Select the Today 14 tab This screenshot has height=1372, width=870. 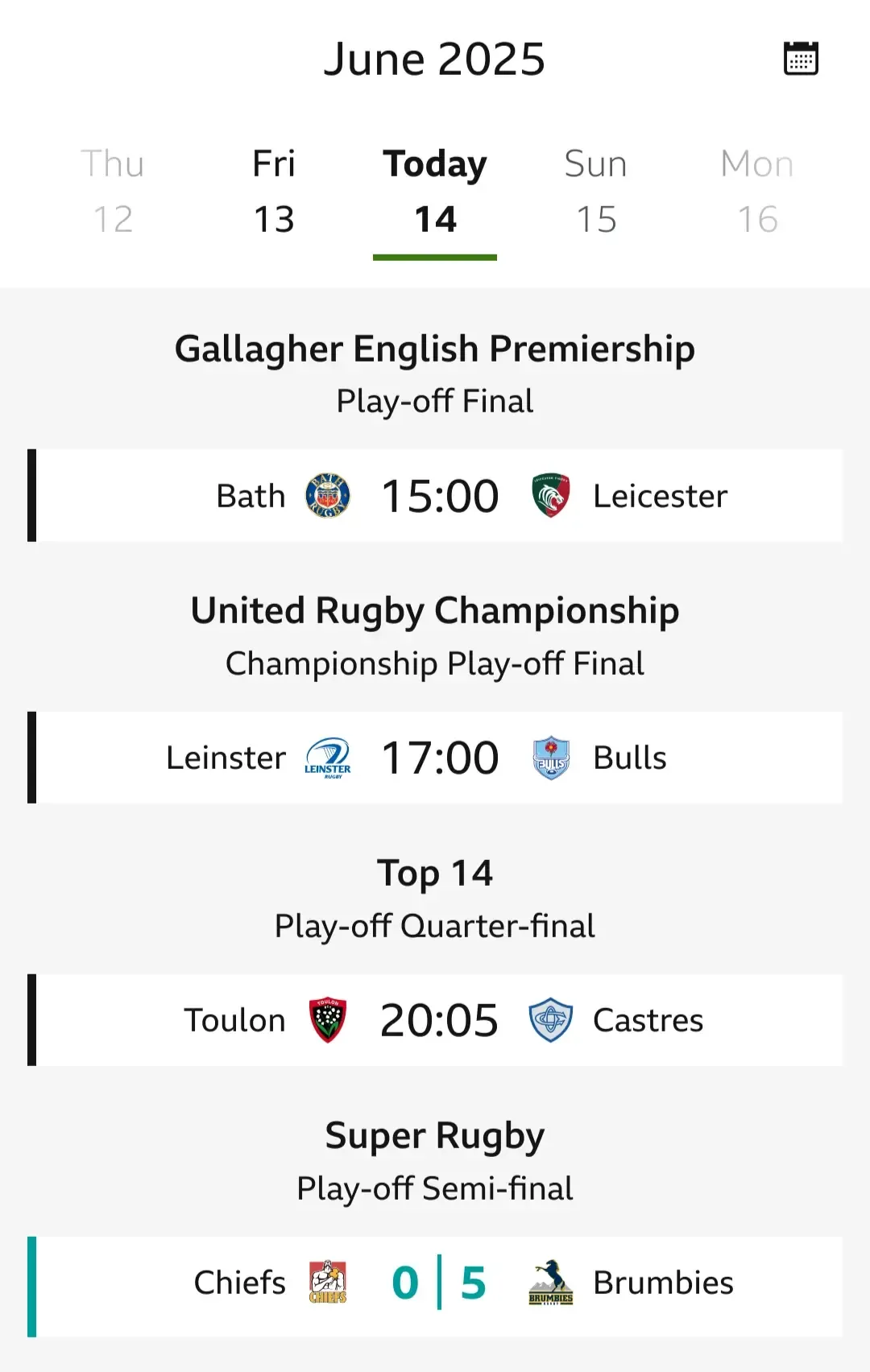(x=435, y=192)
